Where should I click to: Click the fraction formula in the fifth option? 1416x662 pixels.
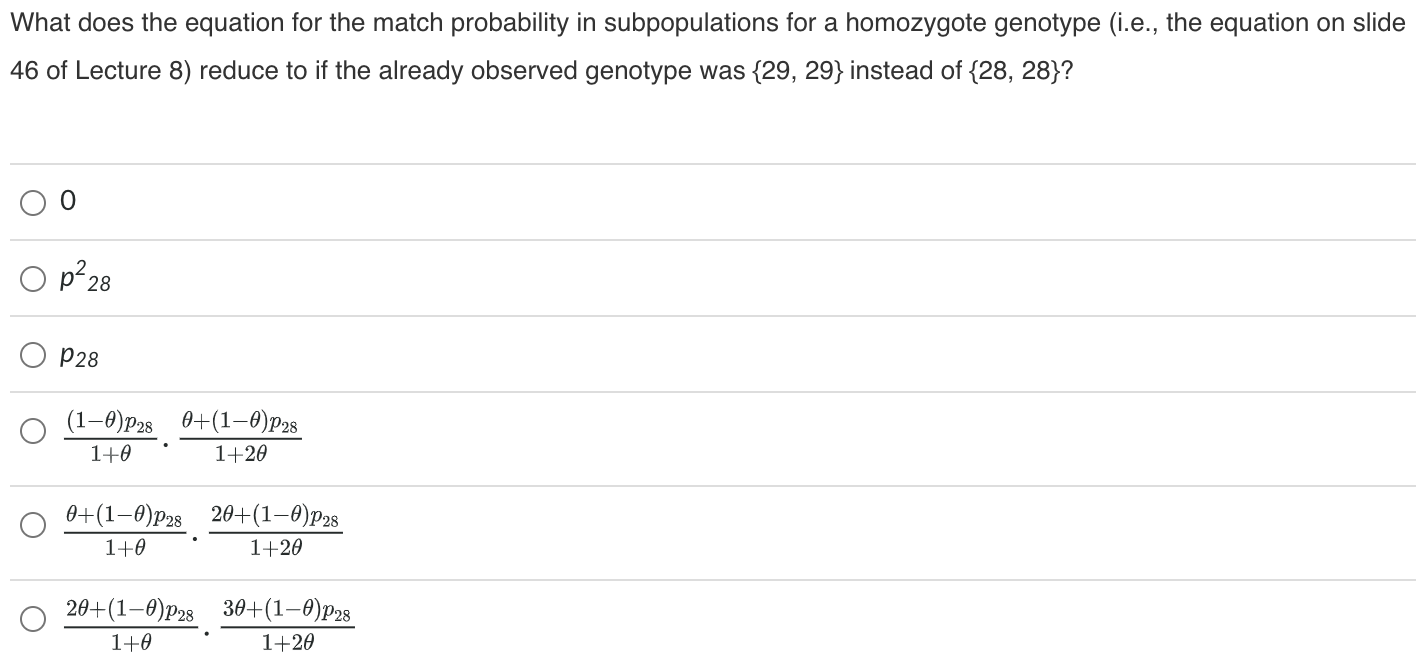point(200,525)
